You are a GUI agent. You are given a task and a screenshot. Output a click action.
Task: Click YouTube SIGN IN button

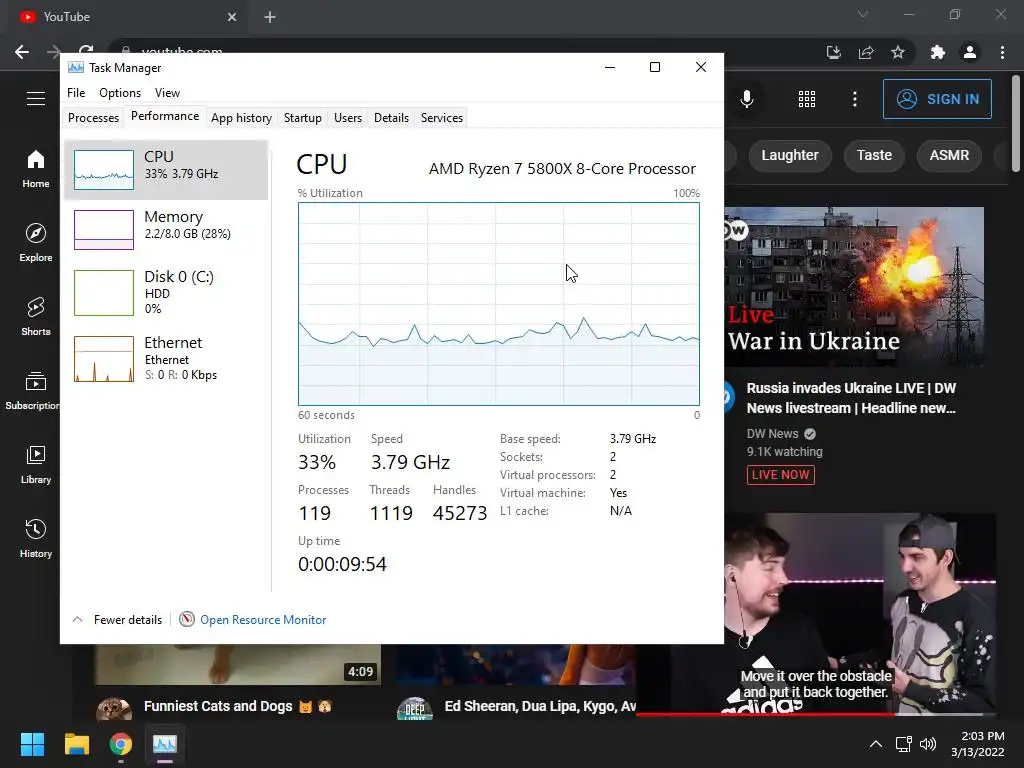tap(937, 99)
